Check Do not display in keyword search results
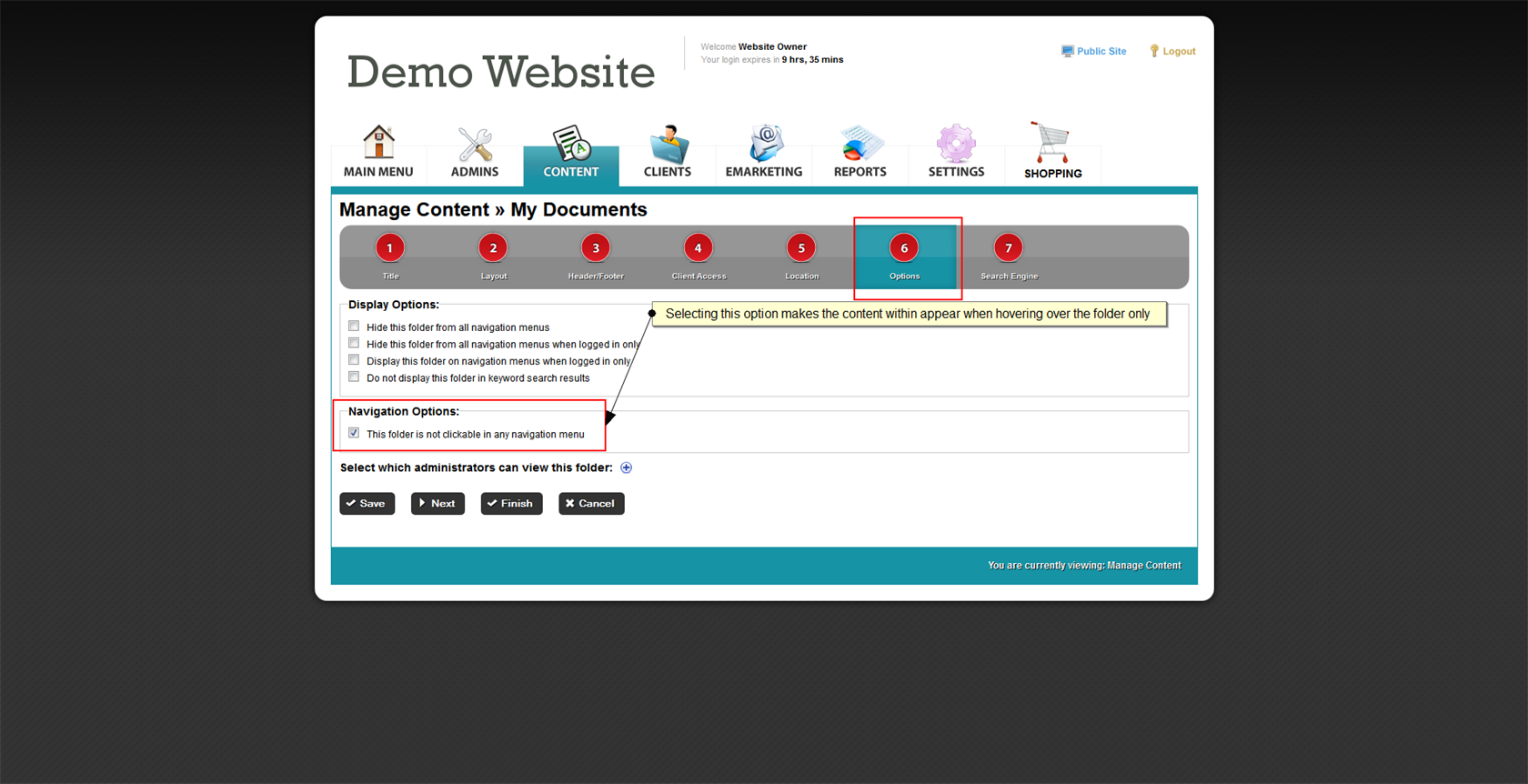 point(354,377)
